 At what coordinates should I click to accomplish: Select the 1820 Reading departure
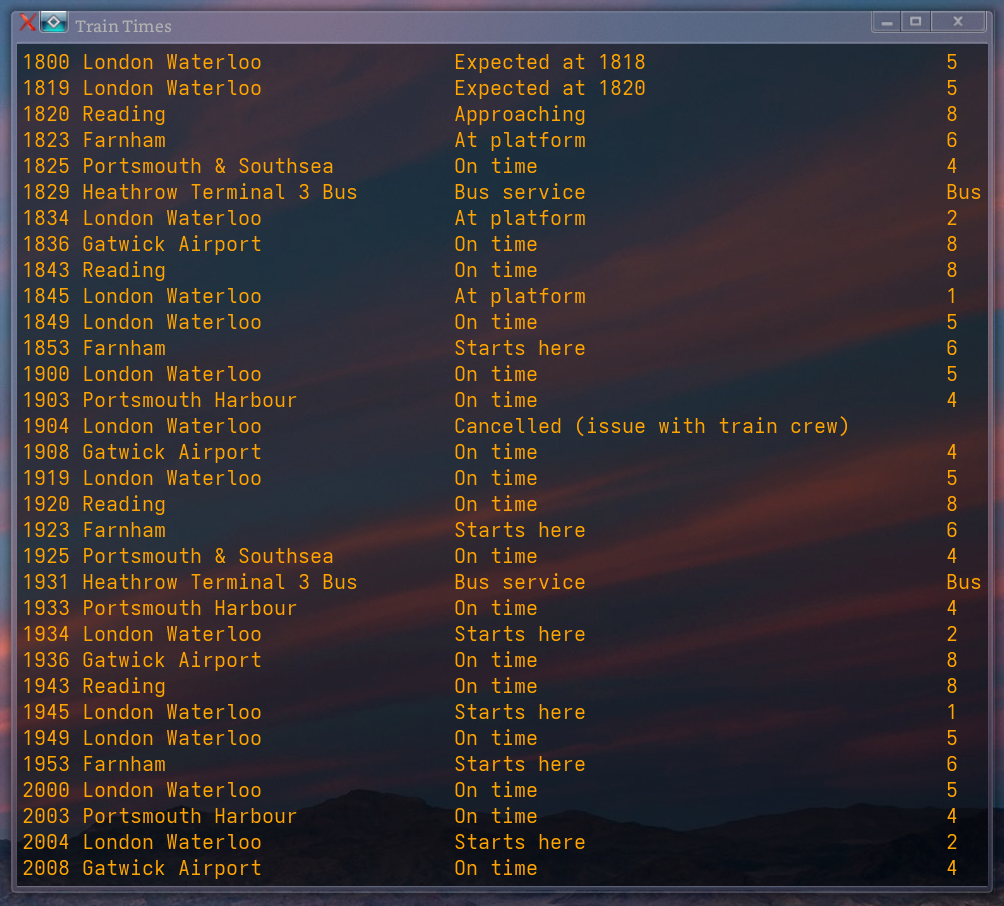click(x=502, y=114)
